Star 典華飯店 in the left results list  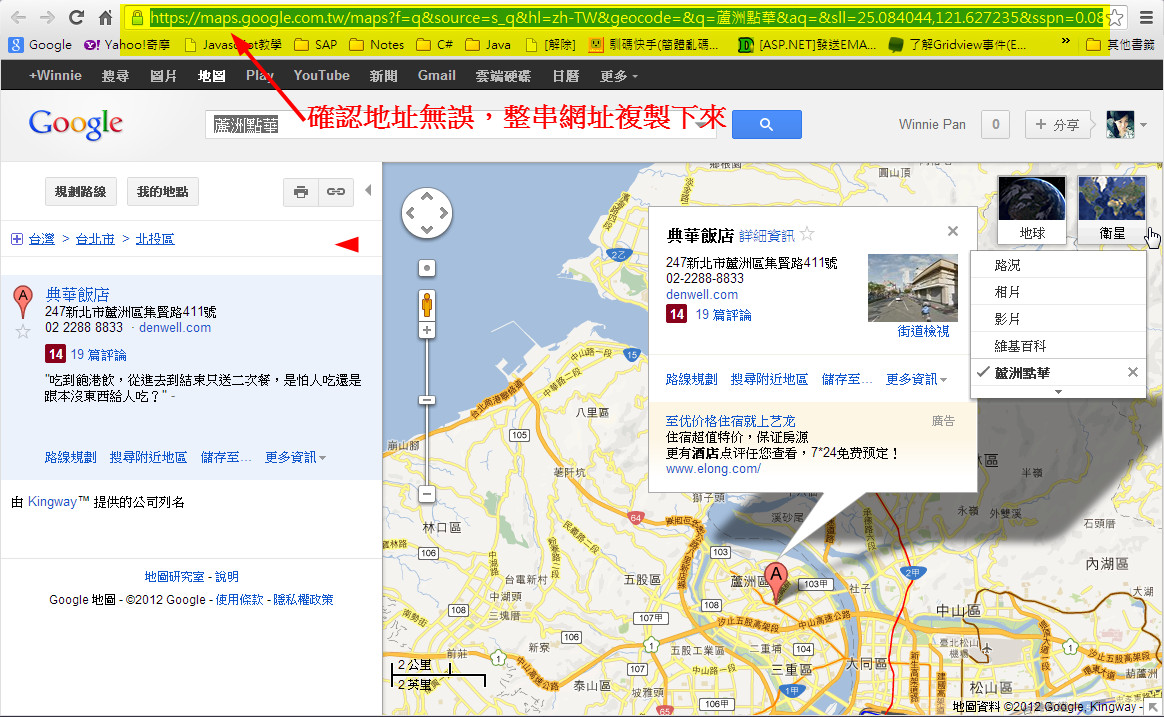coord(23,332)
